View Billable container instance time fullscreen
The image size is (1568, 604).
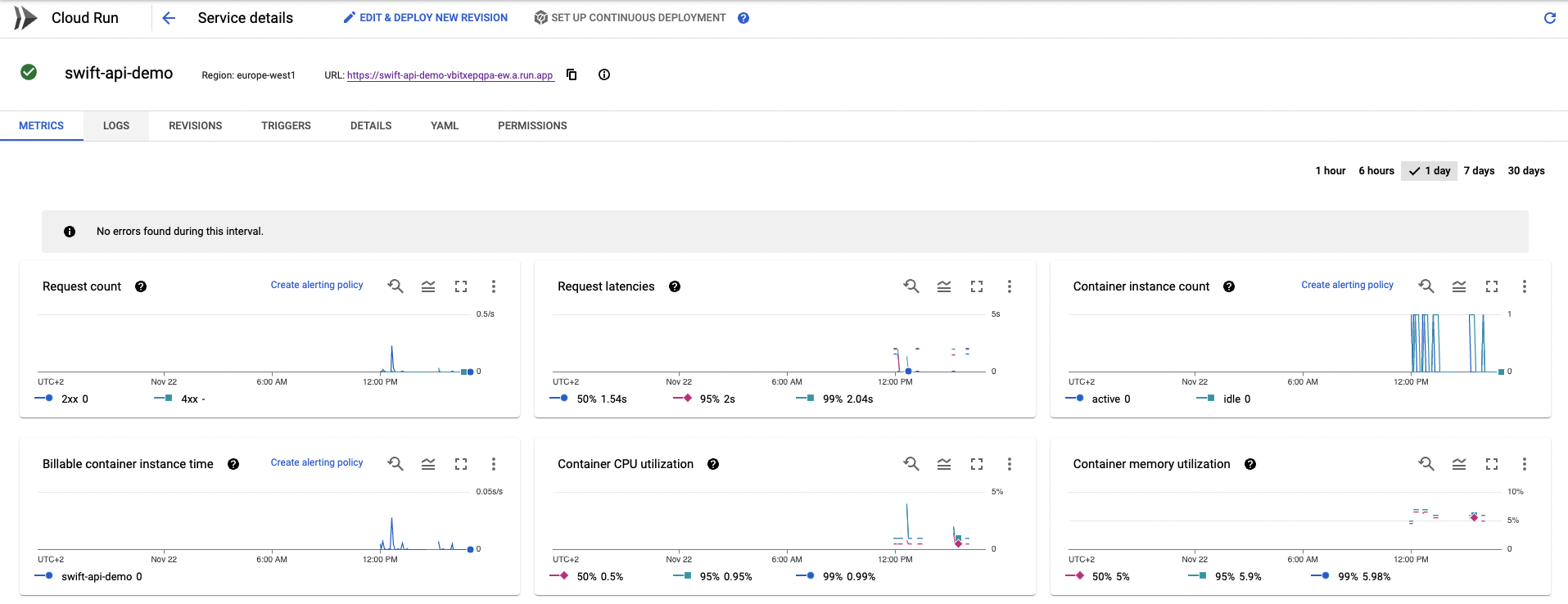(x=461, y=464)
